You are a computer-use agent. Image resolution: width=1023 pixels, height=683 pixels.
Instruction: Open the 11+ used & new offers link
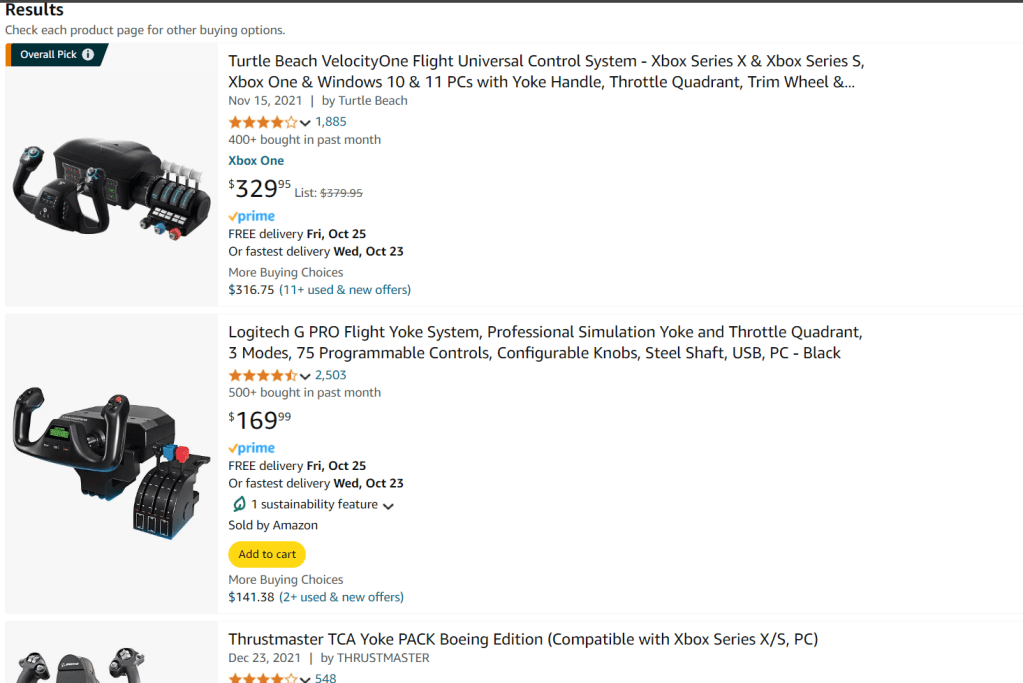pyautogui.click(x=345, y=290)
